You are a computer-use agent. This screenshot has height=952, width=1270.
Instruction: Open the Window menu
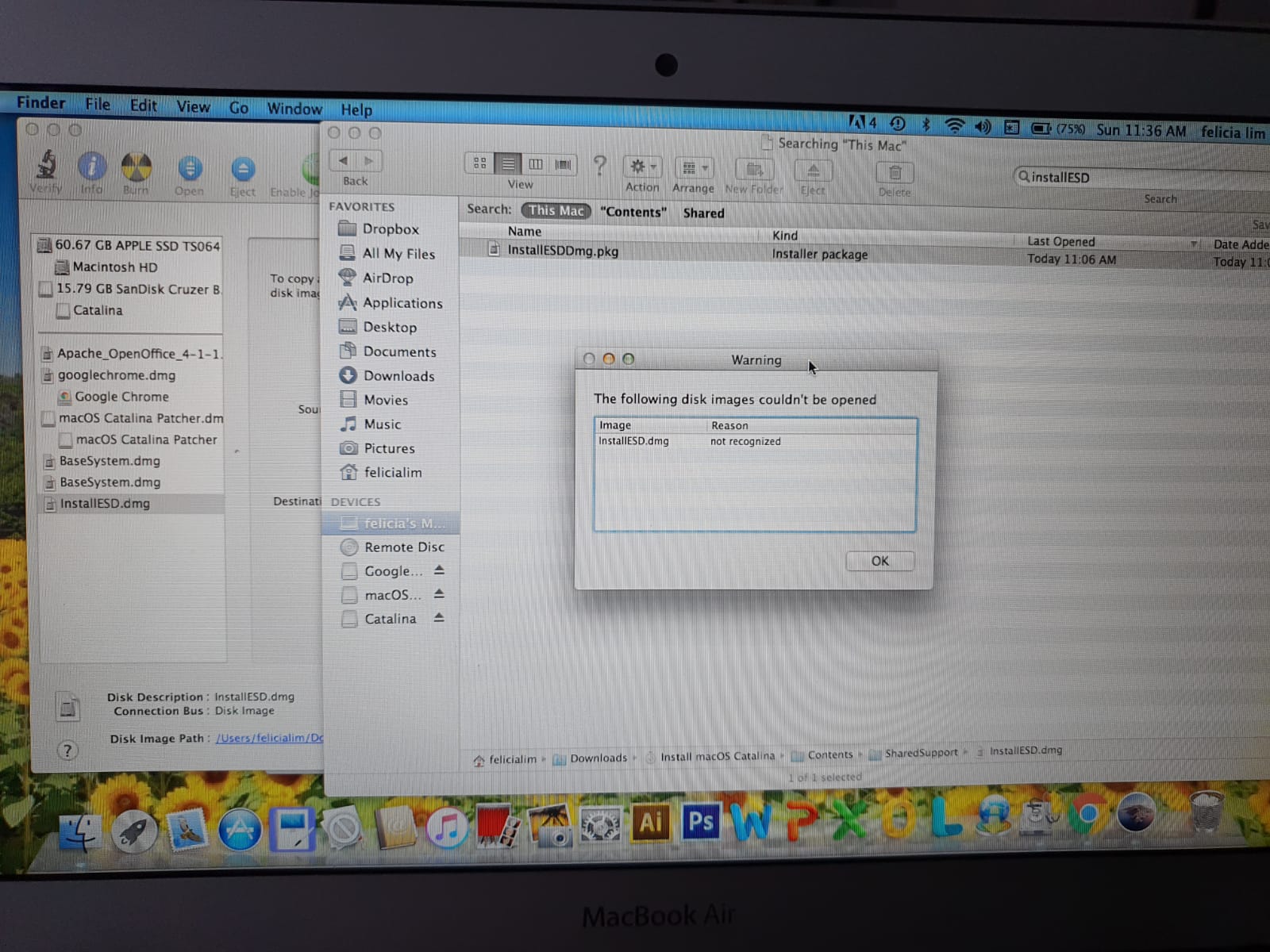point(294,109)
